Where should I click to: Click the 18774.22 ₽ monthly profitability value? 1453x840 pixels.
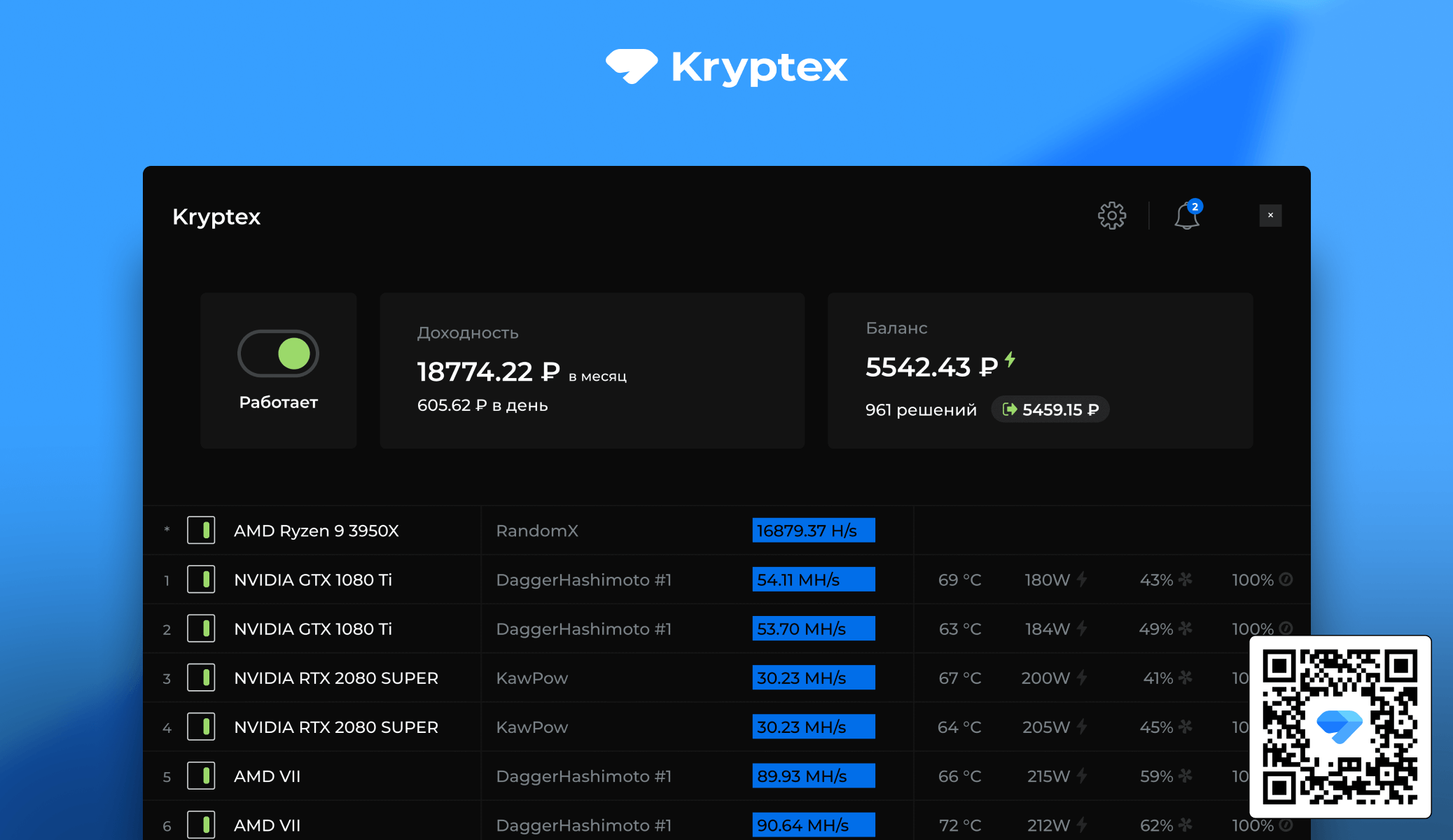pyautogui.click(x=488, y=372)
